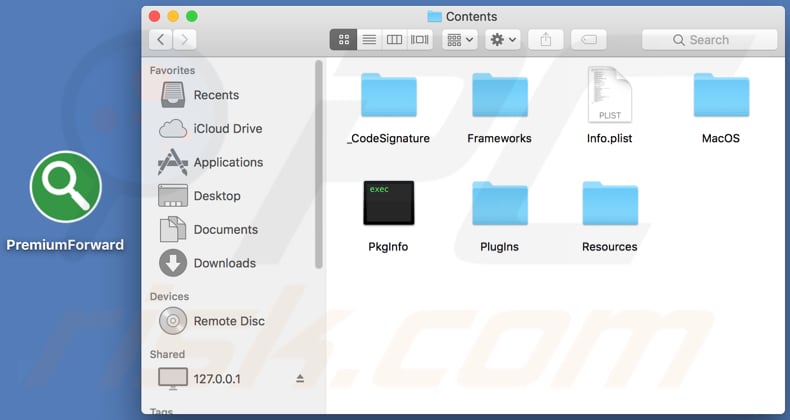Switch to cover flow view
790x420 pixels.
tap(420, 39)
